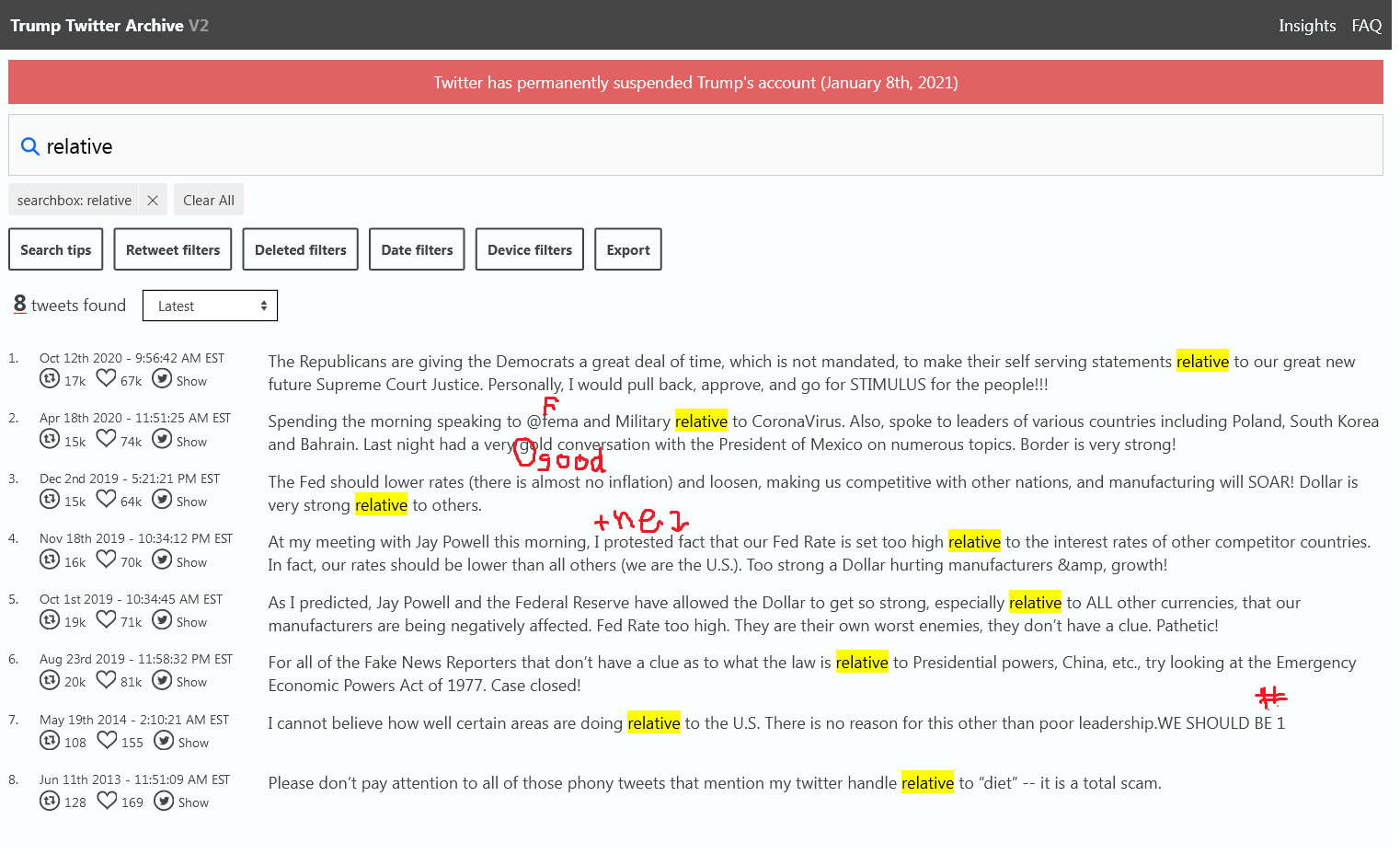Image resolution: width=1400 pixels, height=854 pixels.
Task: Click the 'searchbox: relative' filter label
Action: [x=75, y=201]
